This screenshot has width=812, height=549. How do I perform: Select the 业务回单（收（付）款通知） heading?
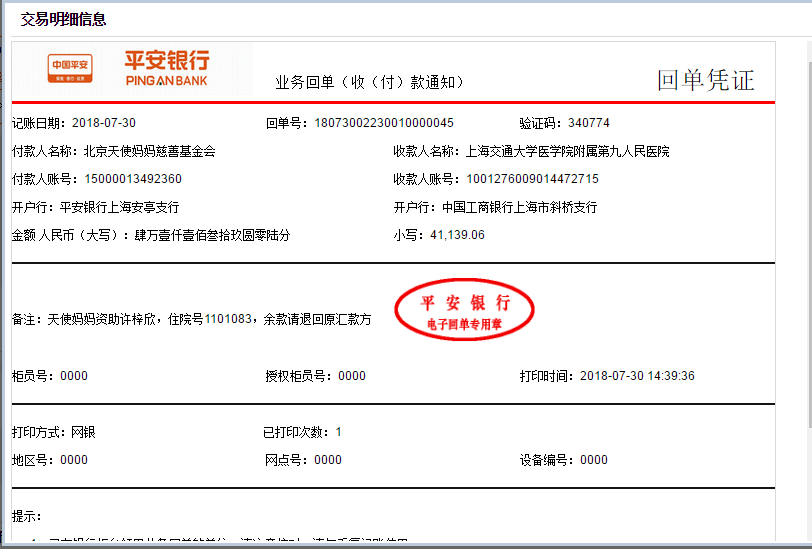click(370, 82)
